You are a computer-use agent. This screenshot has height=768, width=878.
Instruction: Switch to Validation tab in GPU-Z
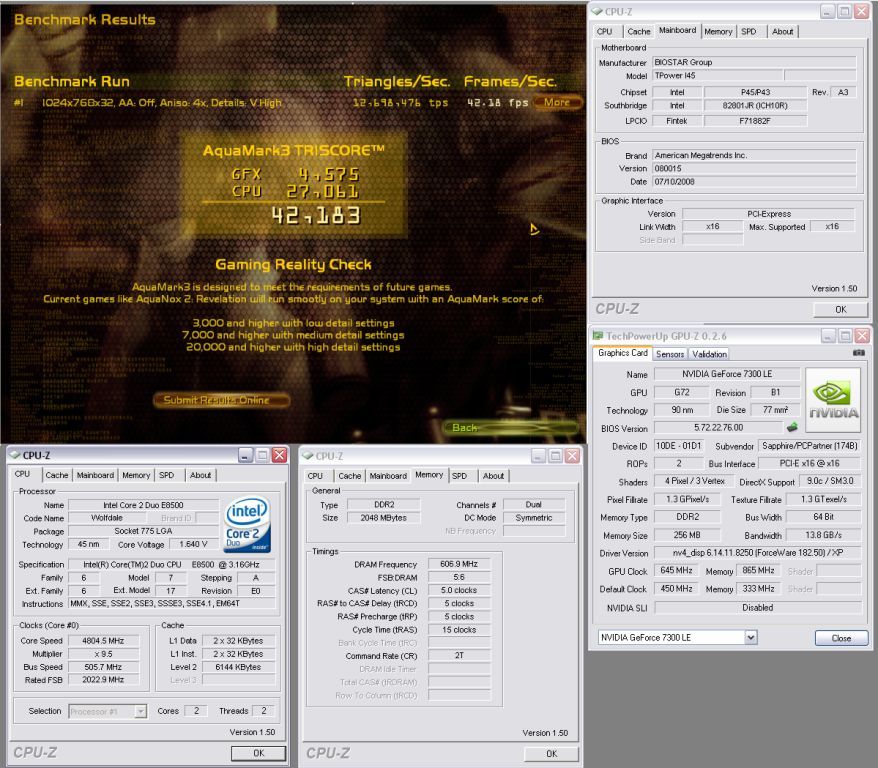click(x=709, y=354)
